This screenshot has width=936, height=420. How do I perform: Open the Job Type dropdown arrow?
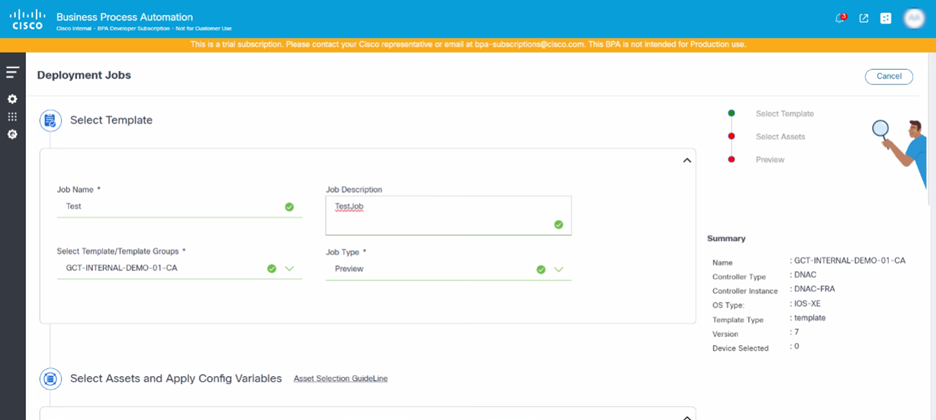(x=559, y=269)
